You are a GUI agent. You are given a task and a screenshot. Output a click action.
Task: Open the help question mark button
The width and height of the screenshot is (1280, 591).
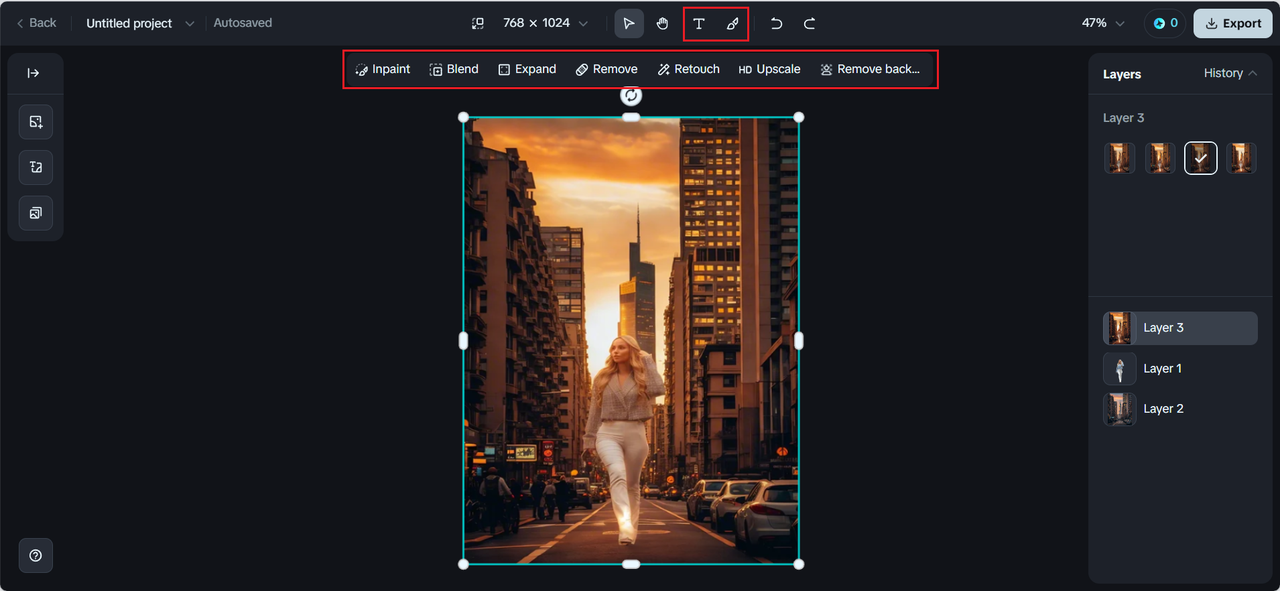pos(36,555)
